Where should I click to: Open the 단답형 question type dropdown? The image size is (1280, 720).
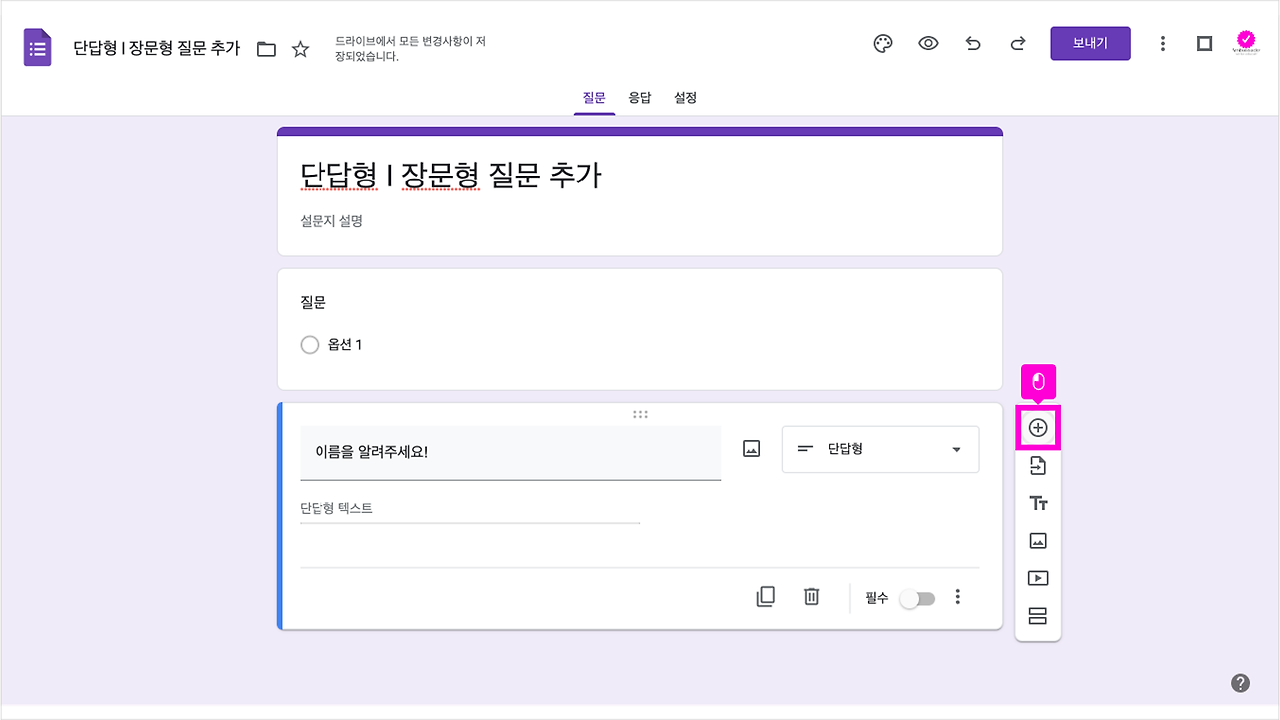point(879,449)
